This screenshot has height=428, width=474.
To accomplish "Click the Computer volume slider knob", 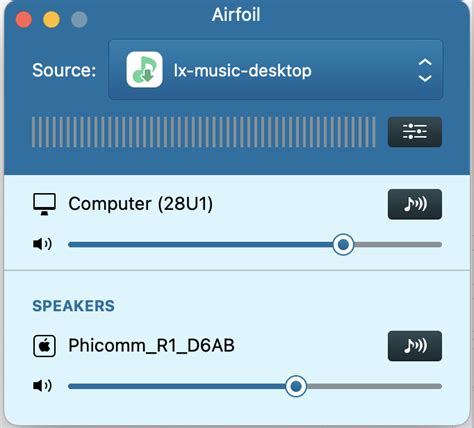I will (343, 245).
